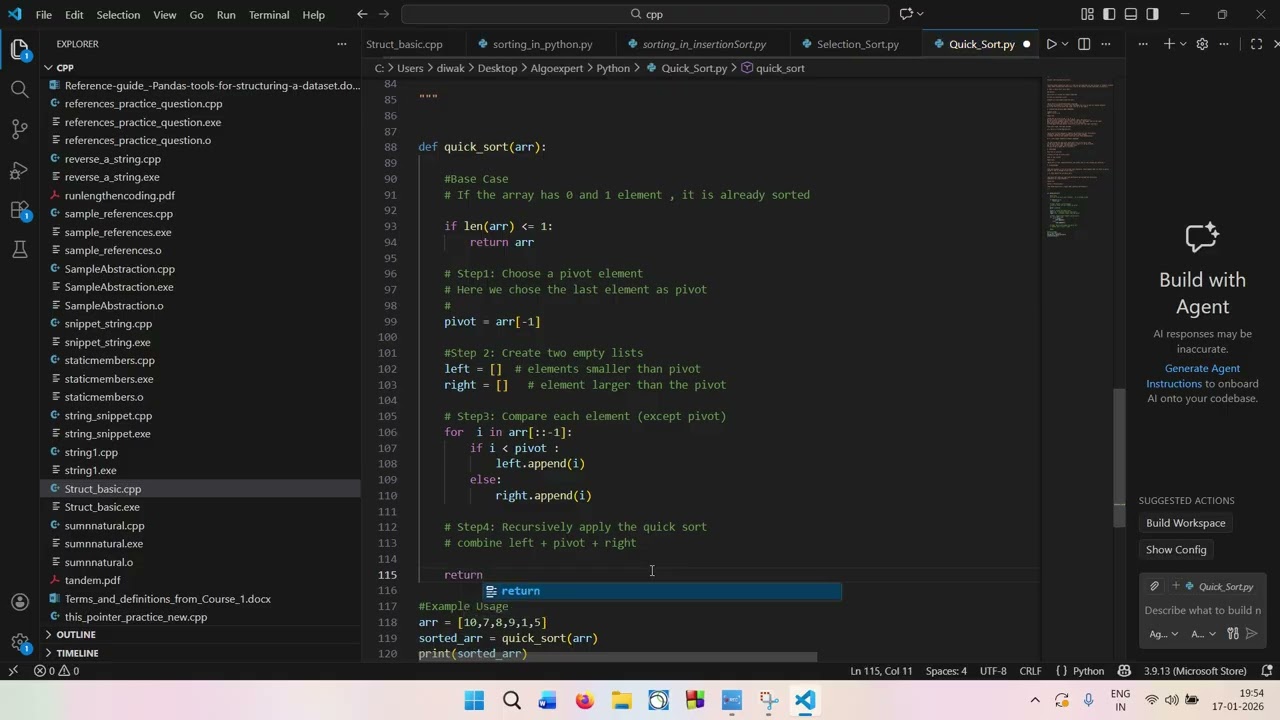Screen dimensions: 1280x720
Task: Show hidden system tray icons
Action: coord(1035,700)
